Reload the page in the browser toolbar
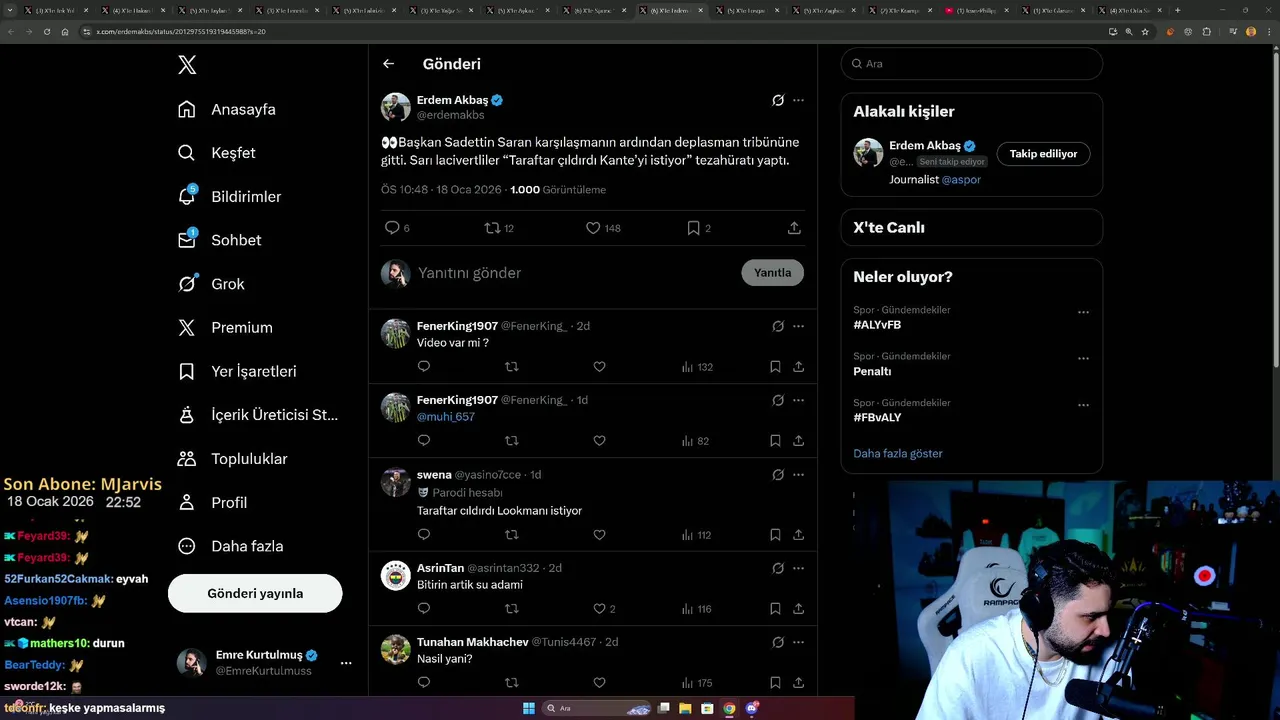 (x=46, y=31)
